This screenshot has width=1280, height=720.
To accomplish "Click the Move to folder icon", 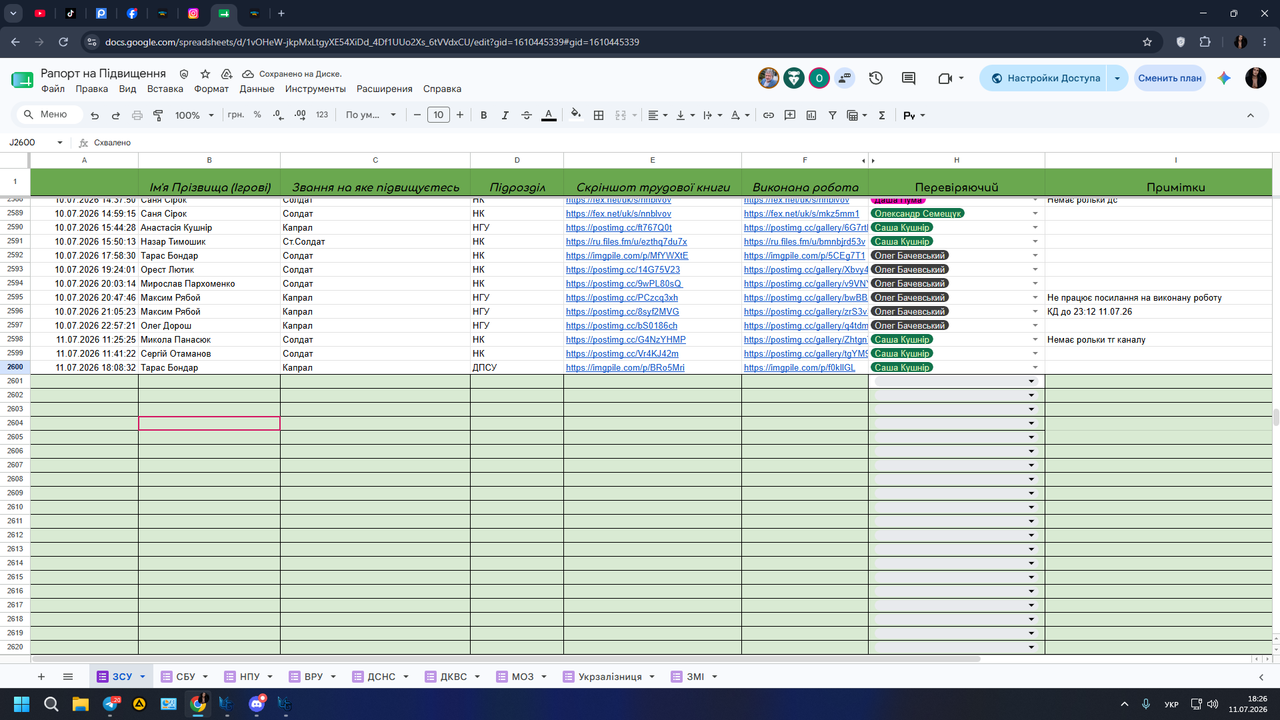I will tap(225, 74).
